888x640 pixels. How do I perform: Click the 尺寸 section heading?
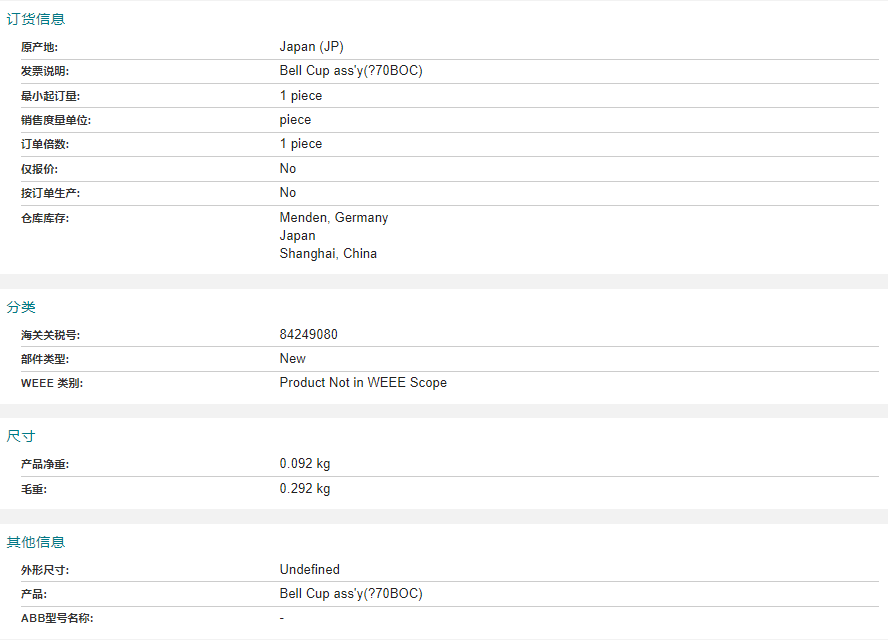pyautogui.click(x=21, y=436)
